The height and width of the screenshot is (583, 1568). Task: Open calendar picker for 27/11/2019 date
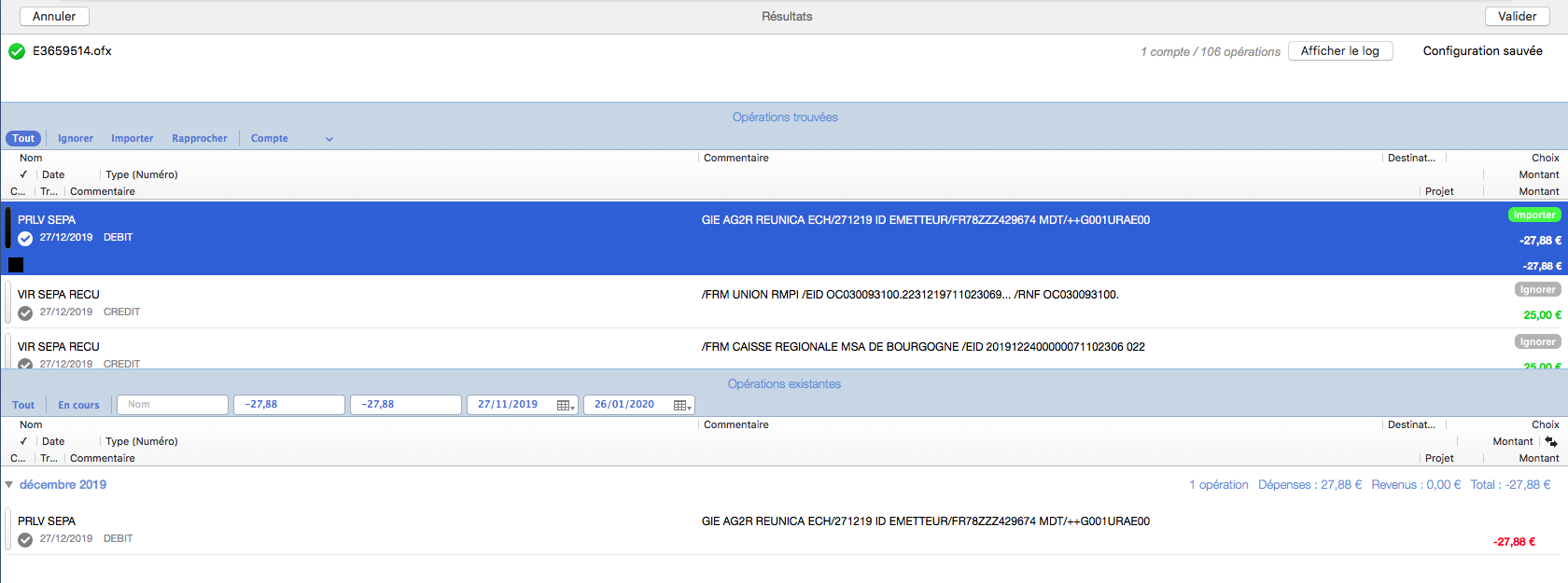point(566,405)
